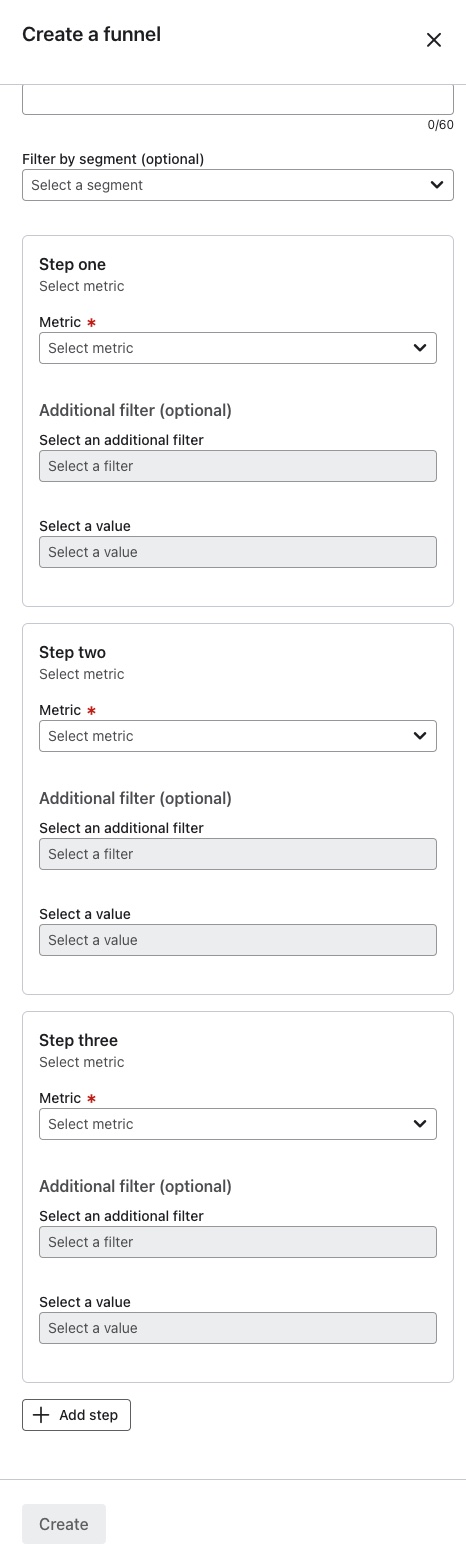The height and width of the screenshot is (1544, 466).
Task: Click Step three metric chevron arrow
Action: pyautogui.click(x=420, y=1124)
